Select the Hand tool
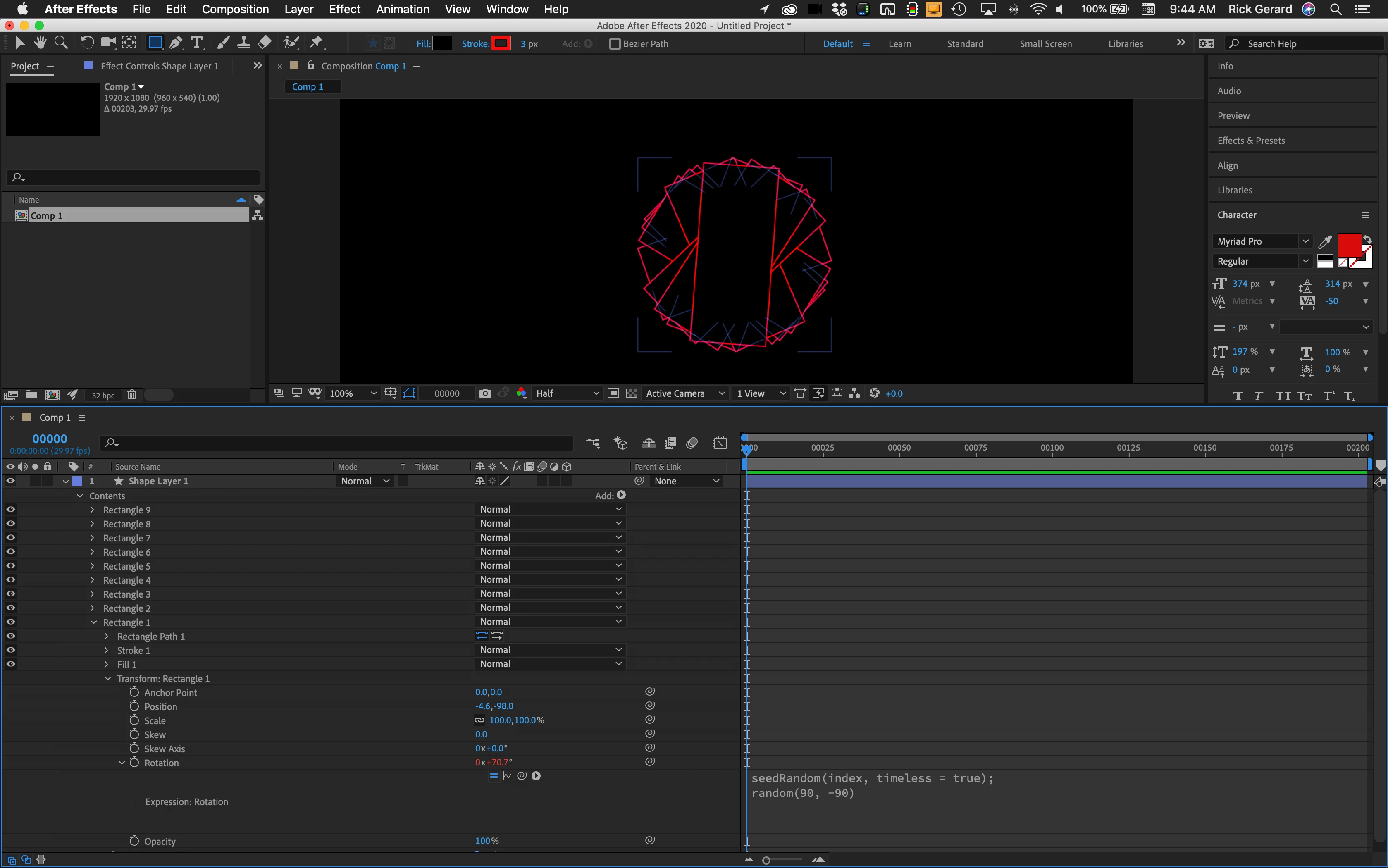 click(x=40, y=43)
